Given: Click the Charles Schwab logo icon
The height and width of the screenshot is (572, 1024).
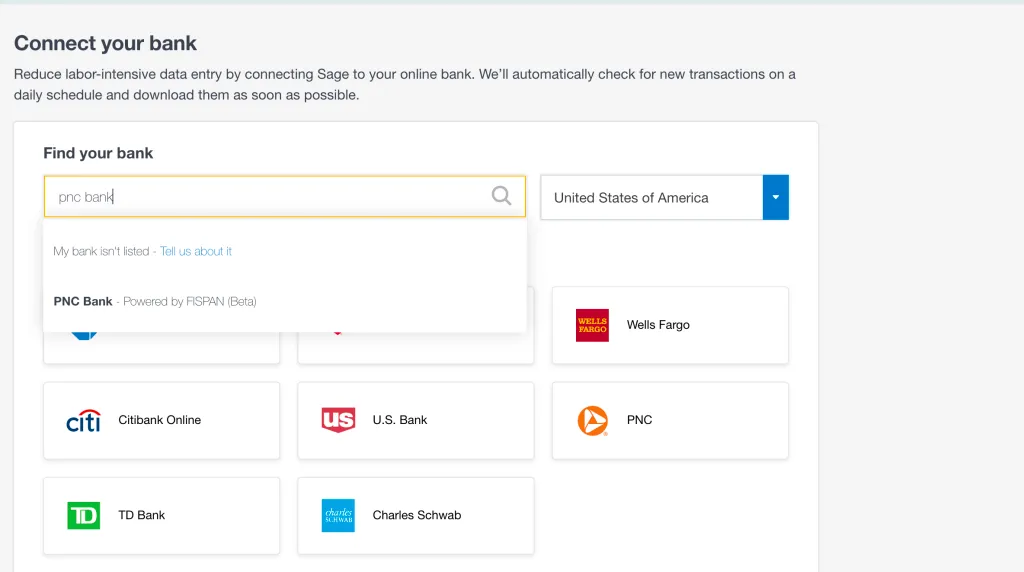Looking at the screenshot, I should [x=338, y=516].
